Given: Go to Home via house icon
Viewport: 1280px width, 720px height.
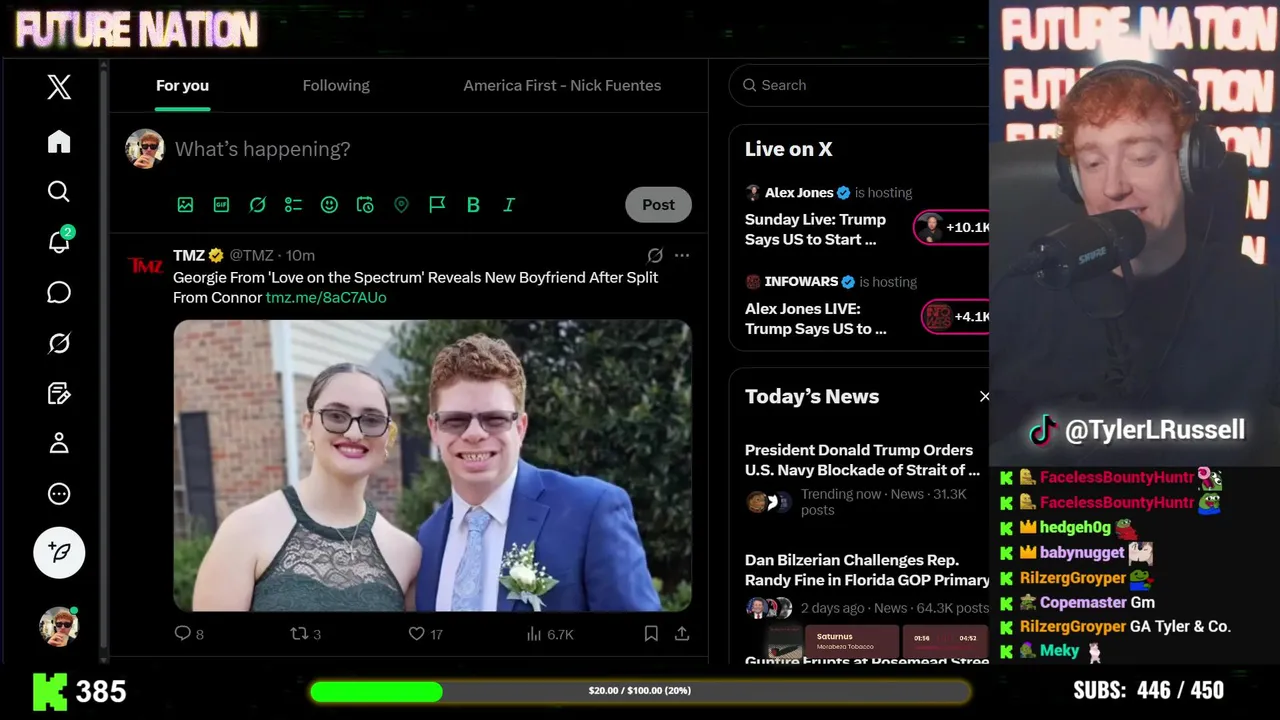Looking at the screenshot, I should [x=59, y=142].
